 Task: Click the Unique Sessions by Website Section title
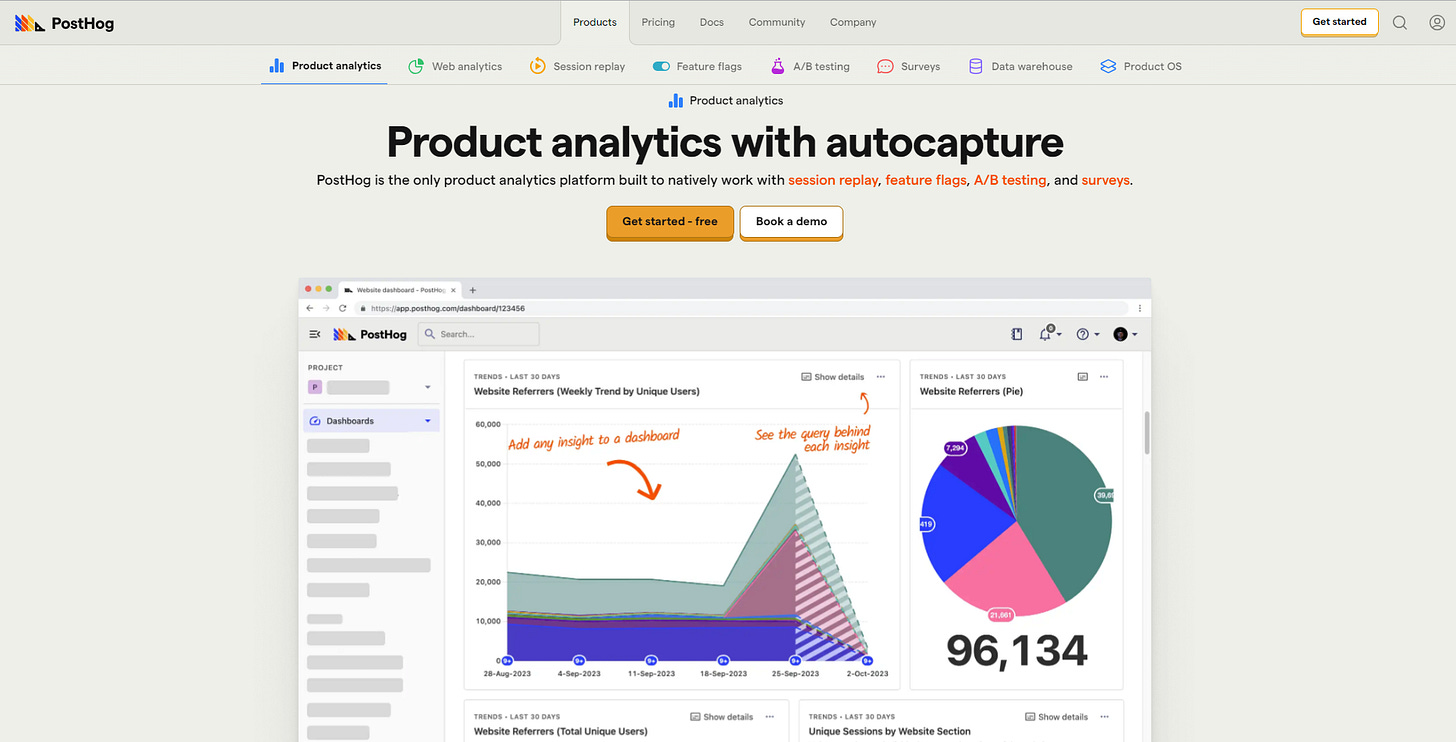889,731
